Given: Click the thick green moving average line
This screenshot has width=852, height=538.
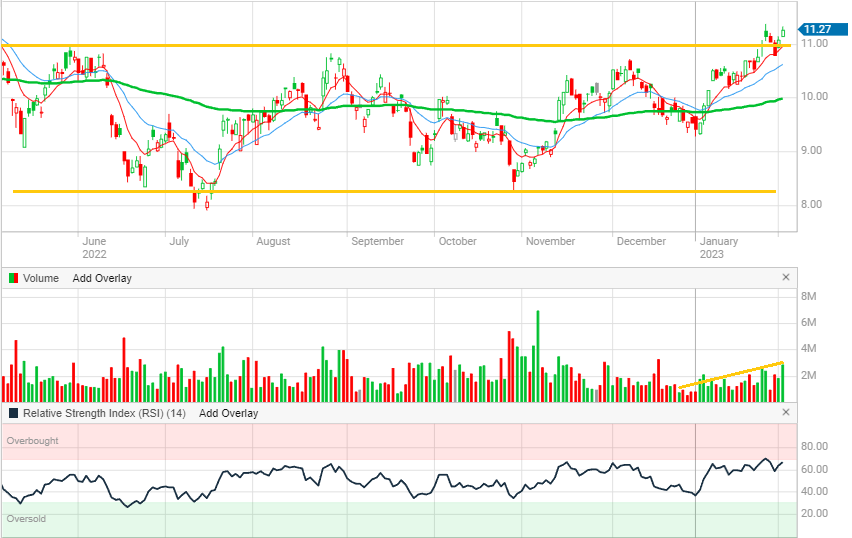Looking at the screenshot, I should (300, 109).
